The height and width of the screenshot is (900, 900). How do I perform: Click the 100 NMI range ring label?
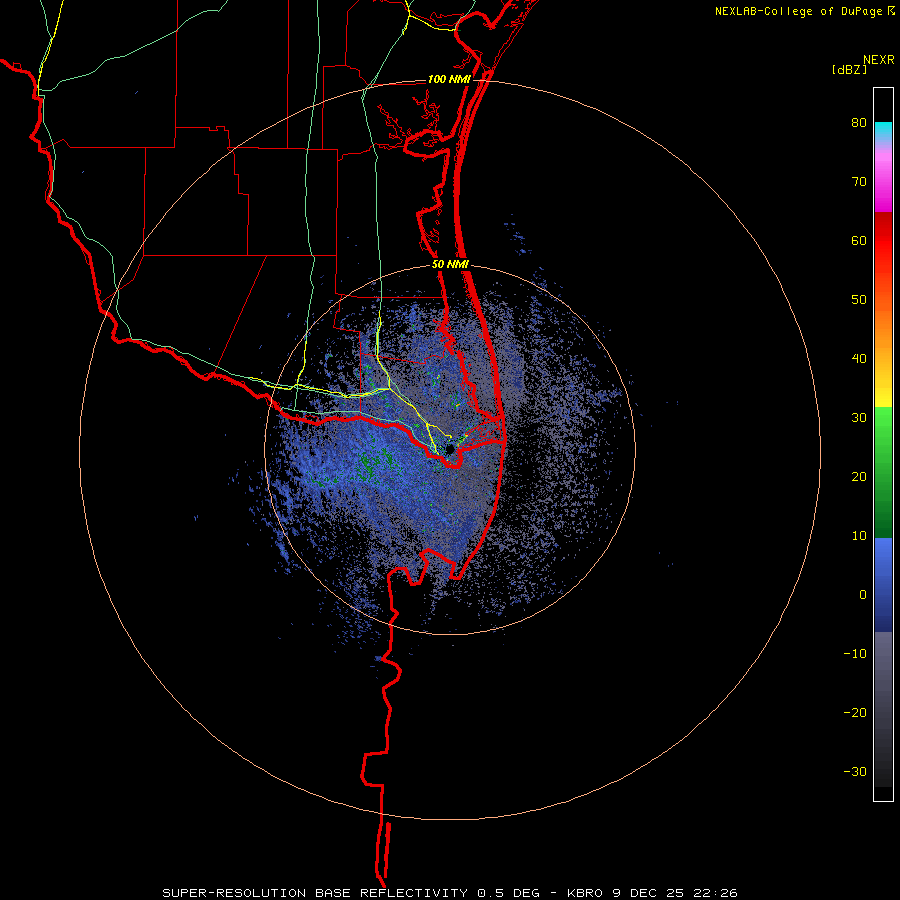tap(449, 79)
